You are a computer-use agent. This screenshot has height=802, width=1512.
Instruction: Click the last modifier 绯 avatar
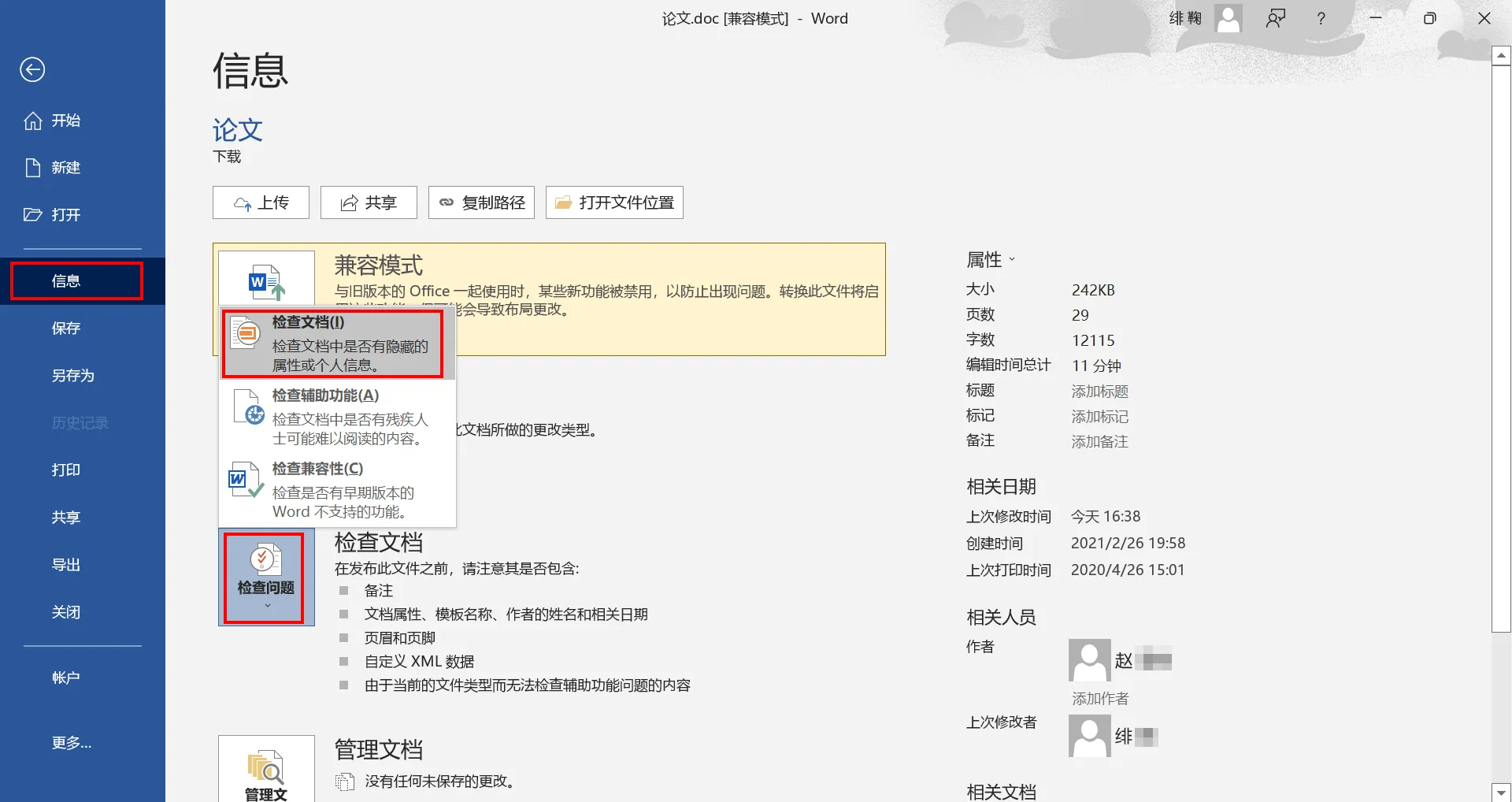point(1090,736)
